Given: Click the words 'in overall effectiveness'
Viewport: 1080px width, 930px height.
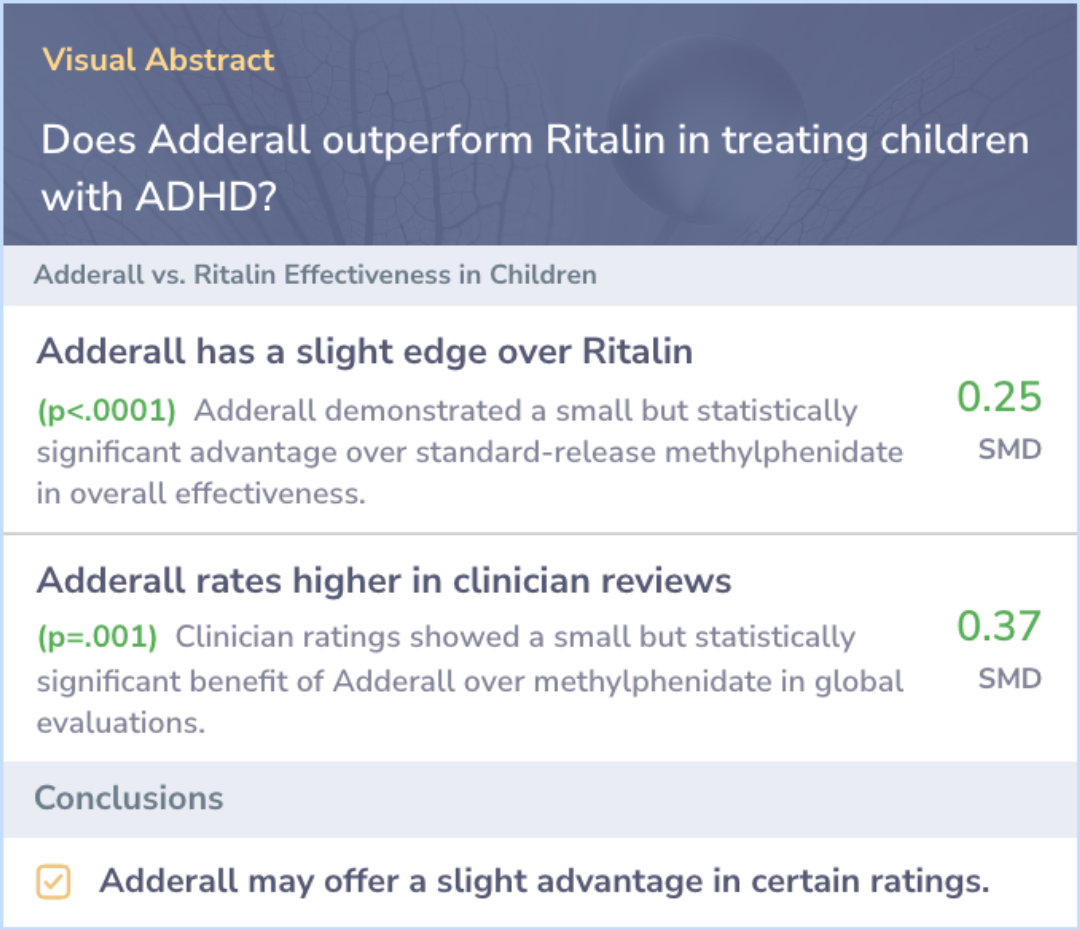Looking at the screenshot, I should point(200,494).
